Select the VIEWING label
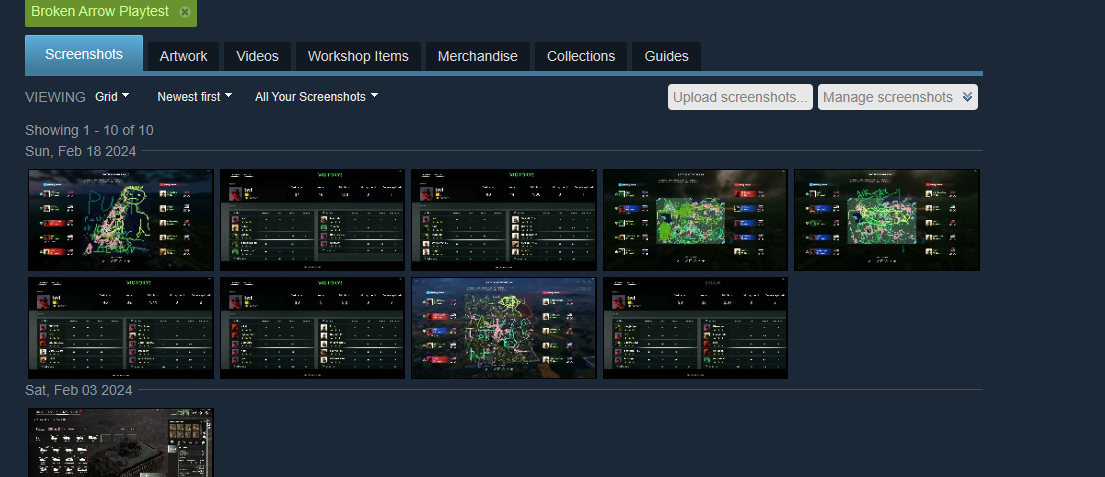The height and width of the screenshot is (477, 1105). coord(55,97)
